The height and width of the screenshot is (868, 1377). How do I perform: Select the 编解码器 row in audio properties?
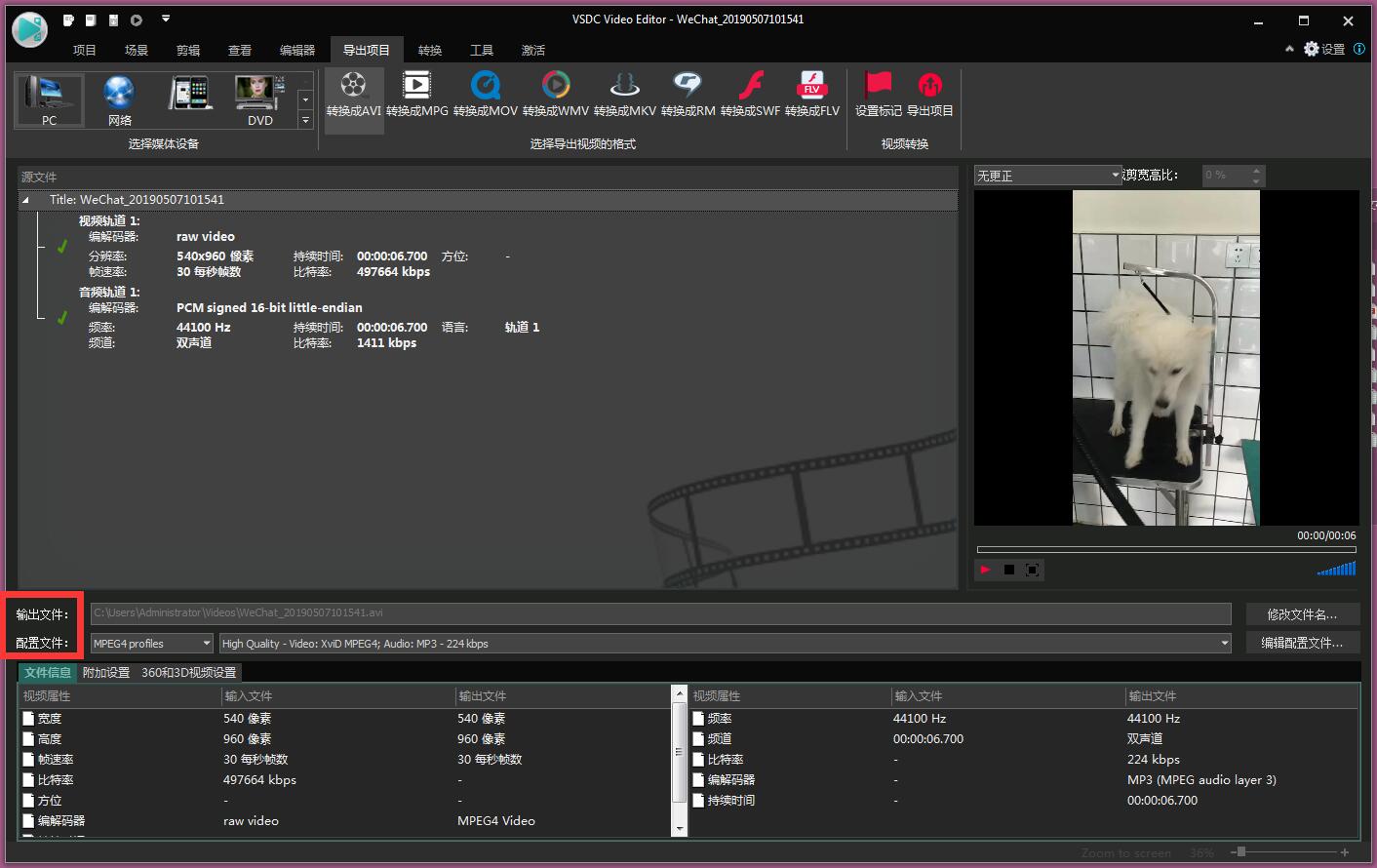[1024, 780]
